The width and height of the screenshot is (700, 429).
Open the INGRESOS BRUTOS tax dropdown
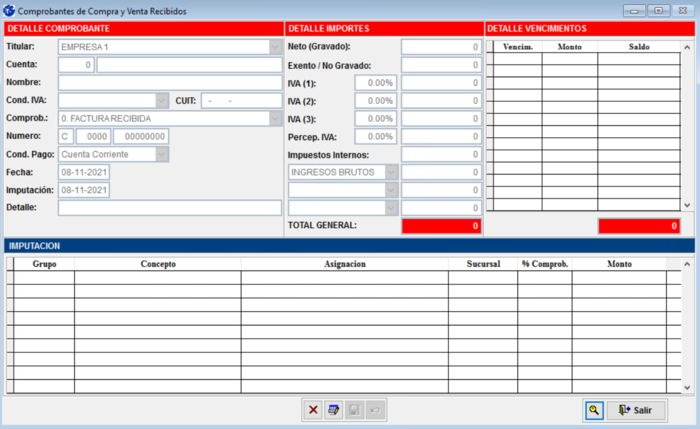391,172
